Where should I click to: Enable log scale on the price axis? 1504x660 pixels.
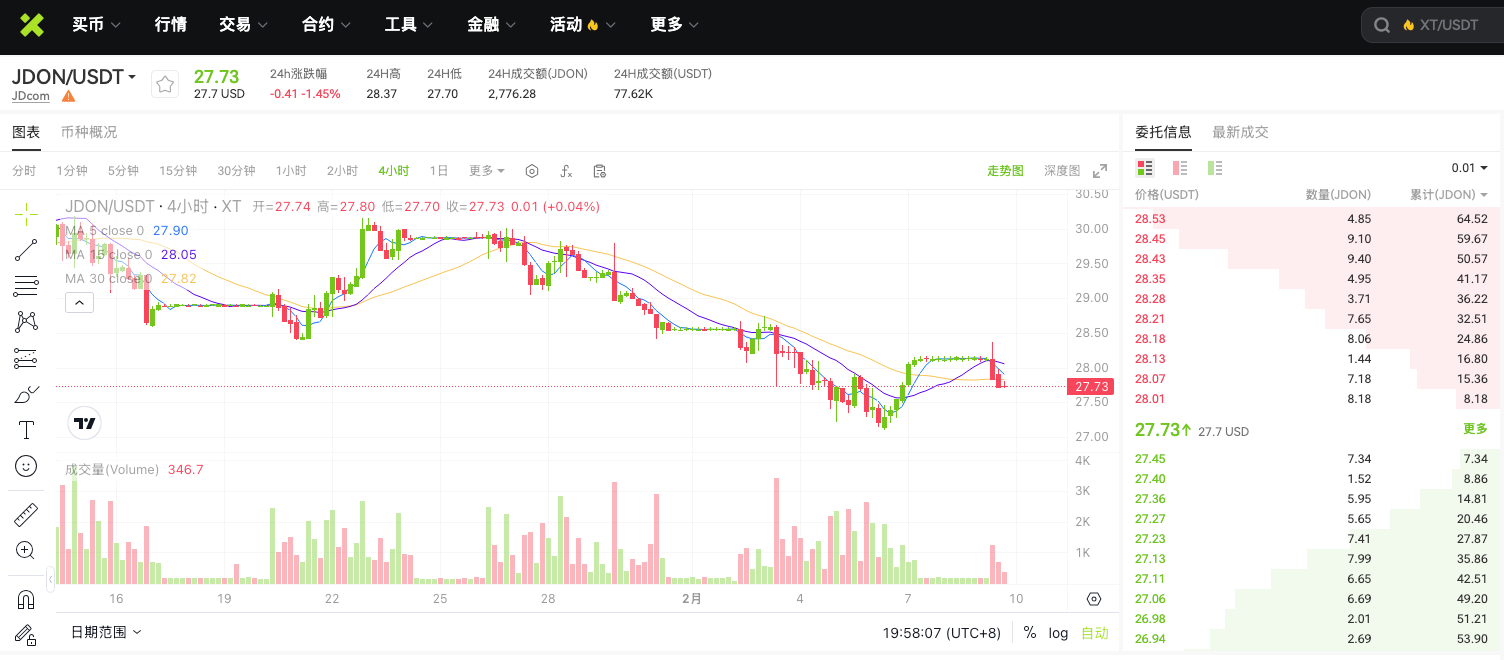tap(1058, 632)
